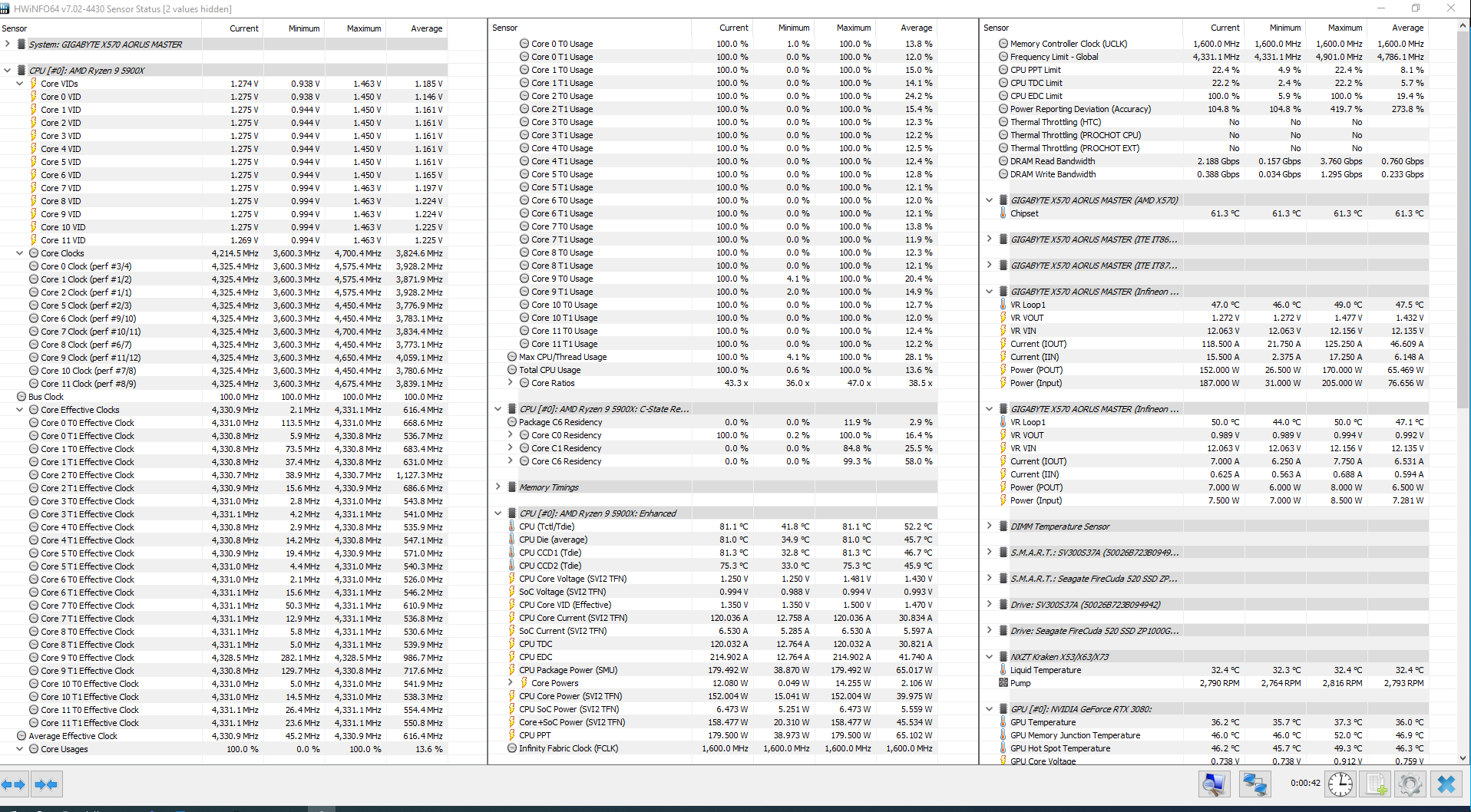Click the Core 0 VID lightning icon
Viewport: 1471px width, 812px height.
point(34,97)
